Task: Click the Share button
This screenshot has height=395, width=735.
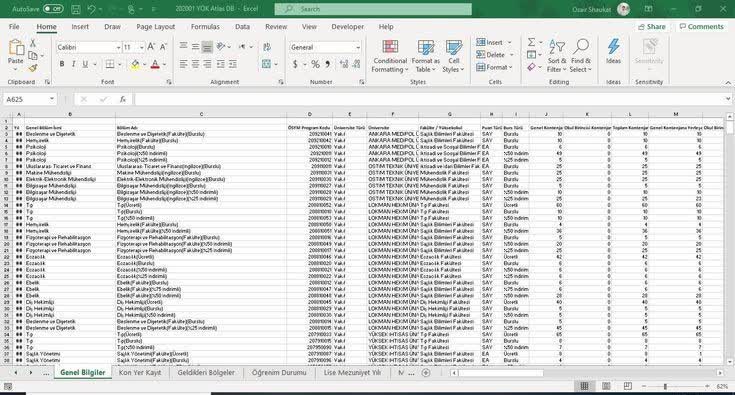Action: point(652,27)
